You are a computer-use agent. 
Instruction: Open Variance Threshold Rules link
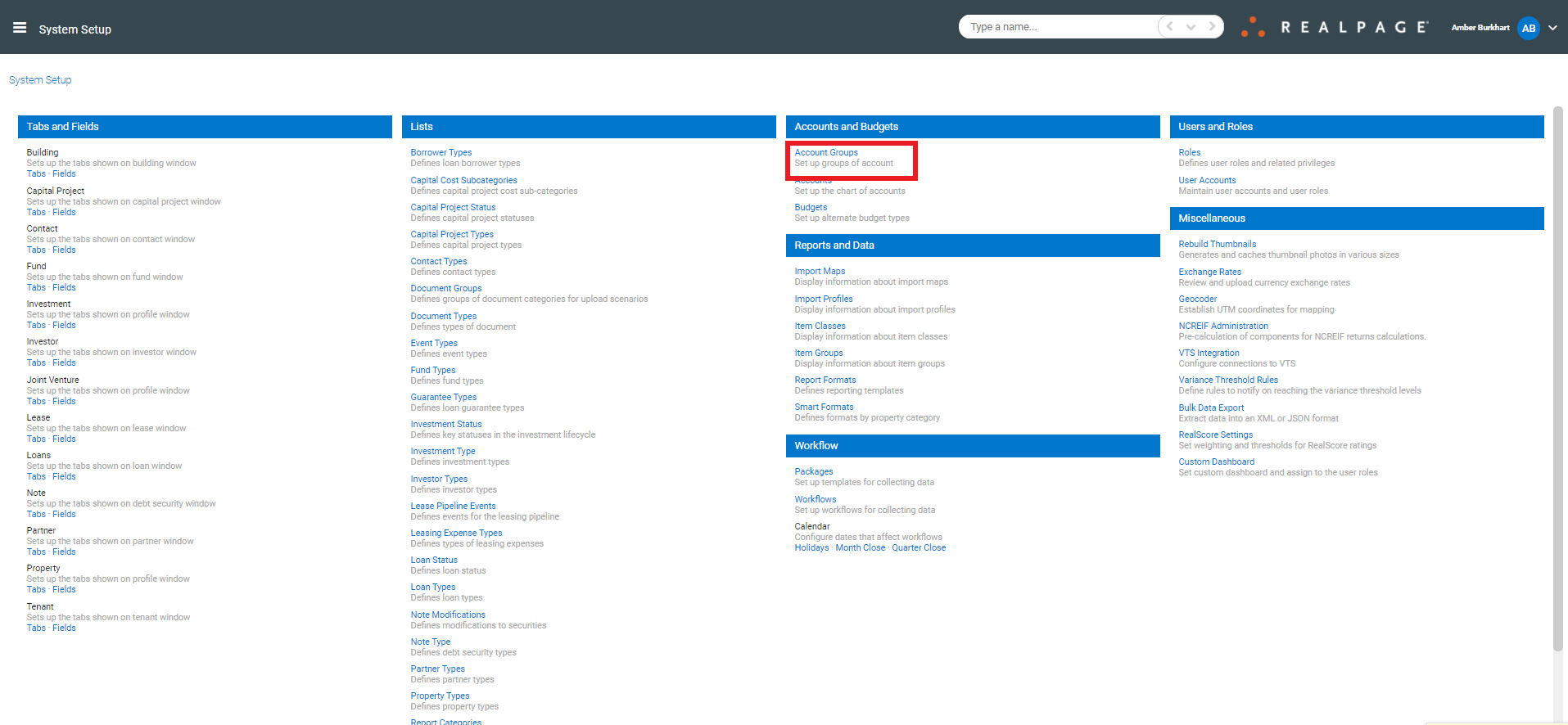tap(1228, 380)
